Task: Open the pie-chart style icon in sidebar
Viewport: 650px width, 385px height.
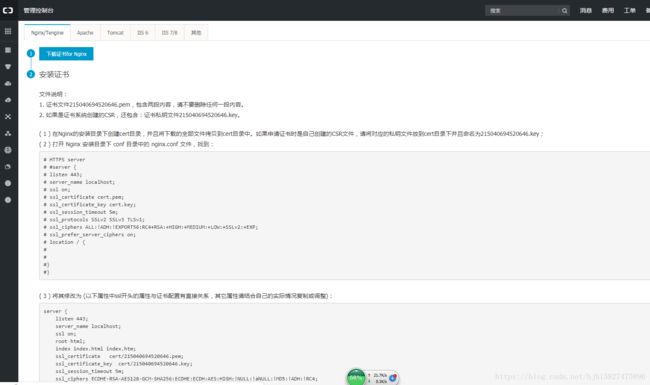Action: pyautogui.click(x=8, y=167)
